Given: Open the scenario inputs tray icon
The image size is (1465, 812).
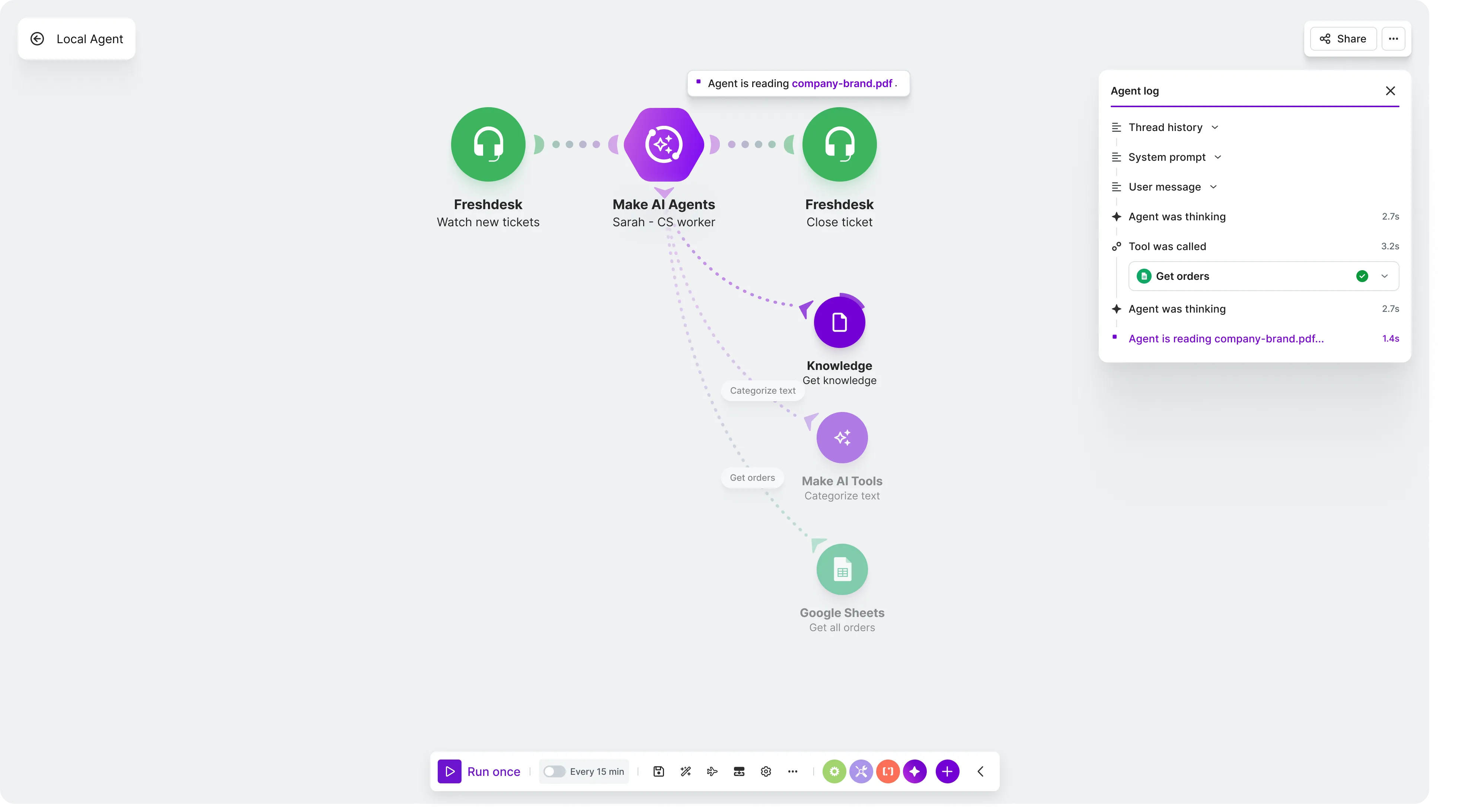Looking at the screenshot, I should click(739, 772).
